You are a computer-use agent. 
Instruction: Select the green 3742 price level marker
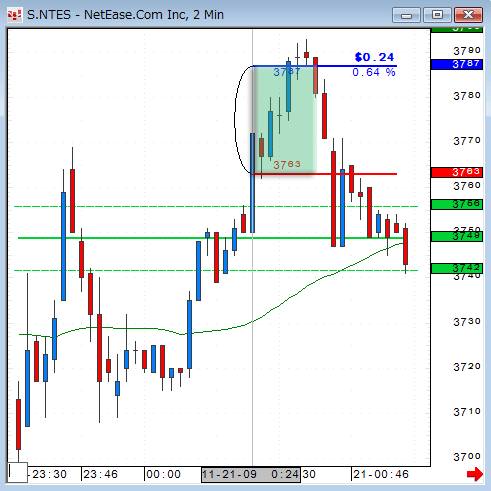pos(457,268)
